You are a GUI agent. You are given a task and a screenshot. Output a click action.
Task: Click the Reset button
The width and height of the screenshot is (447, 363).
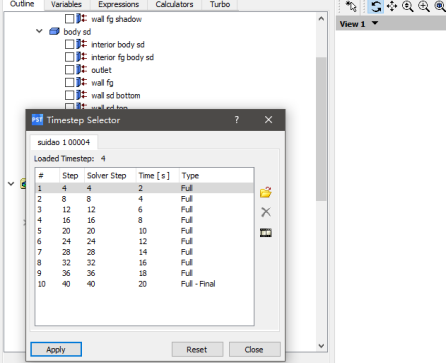click(197, 349)
